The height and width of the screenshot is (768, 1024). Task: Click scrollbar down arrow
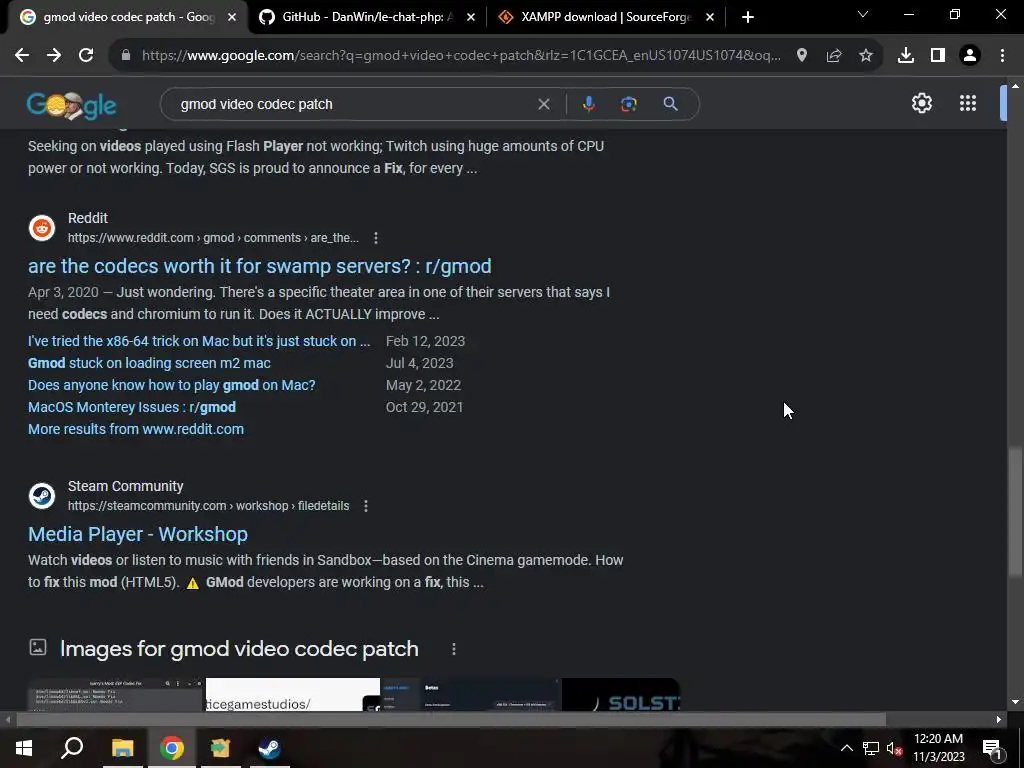pyautogui.click(x=1015, y=703)
